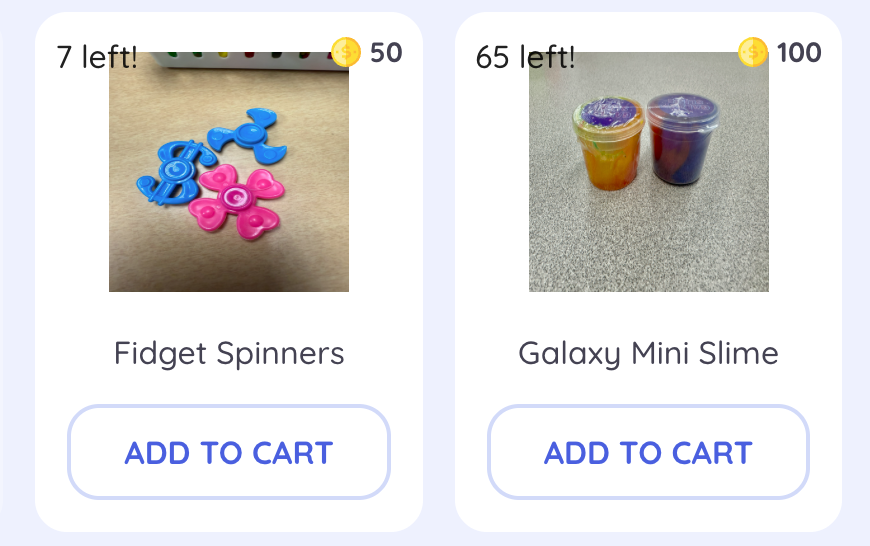870x546 pixels.
Task: Click the gold coin icon beside price 100
Action: point(752,52)
